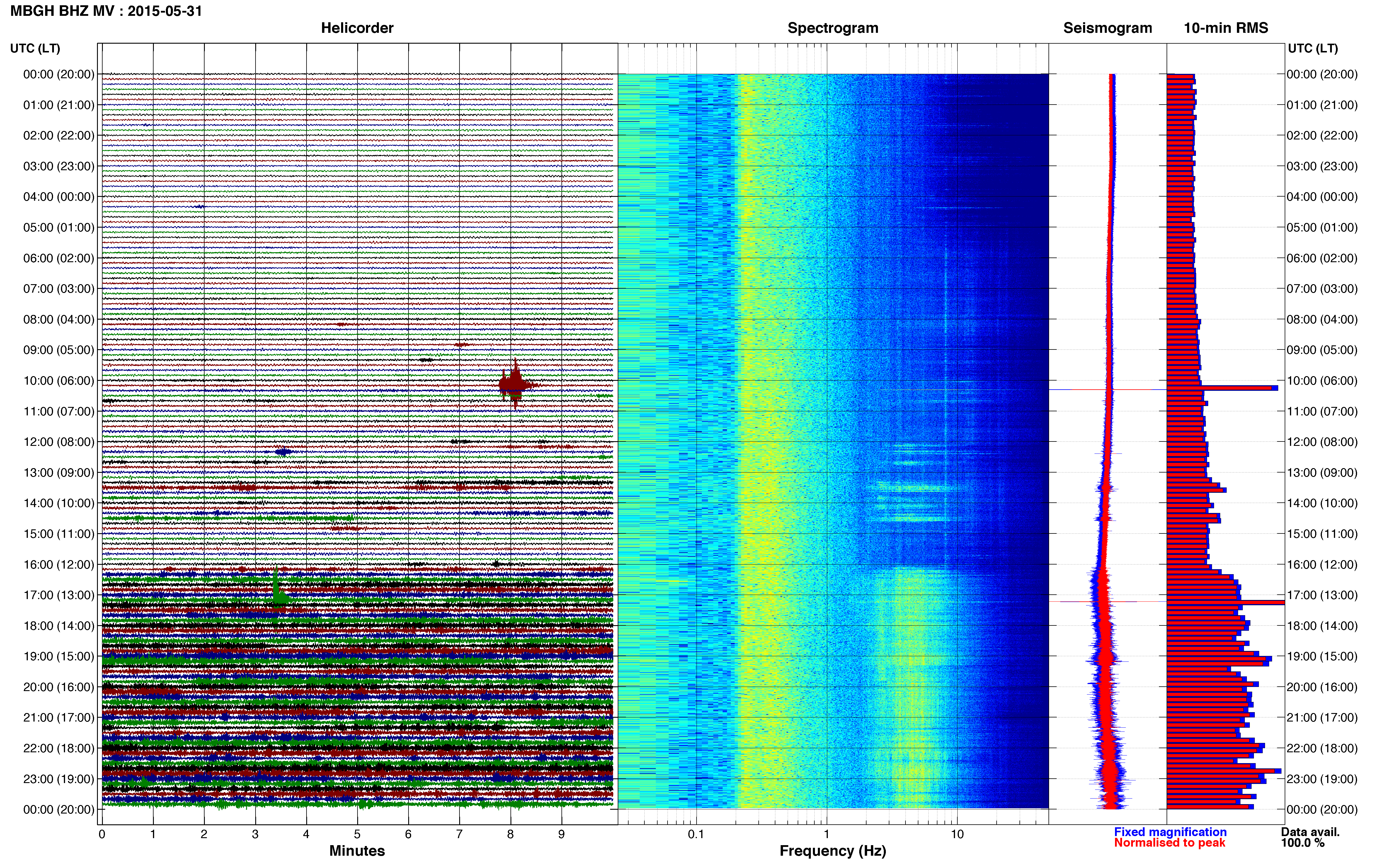Click '20:00 (16:00)' label beside the RMS panel
The height and width of the screenshot is (868, 1389).
[x=1322, y=687]
